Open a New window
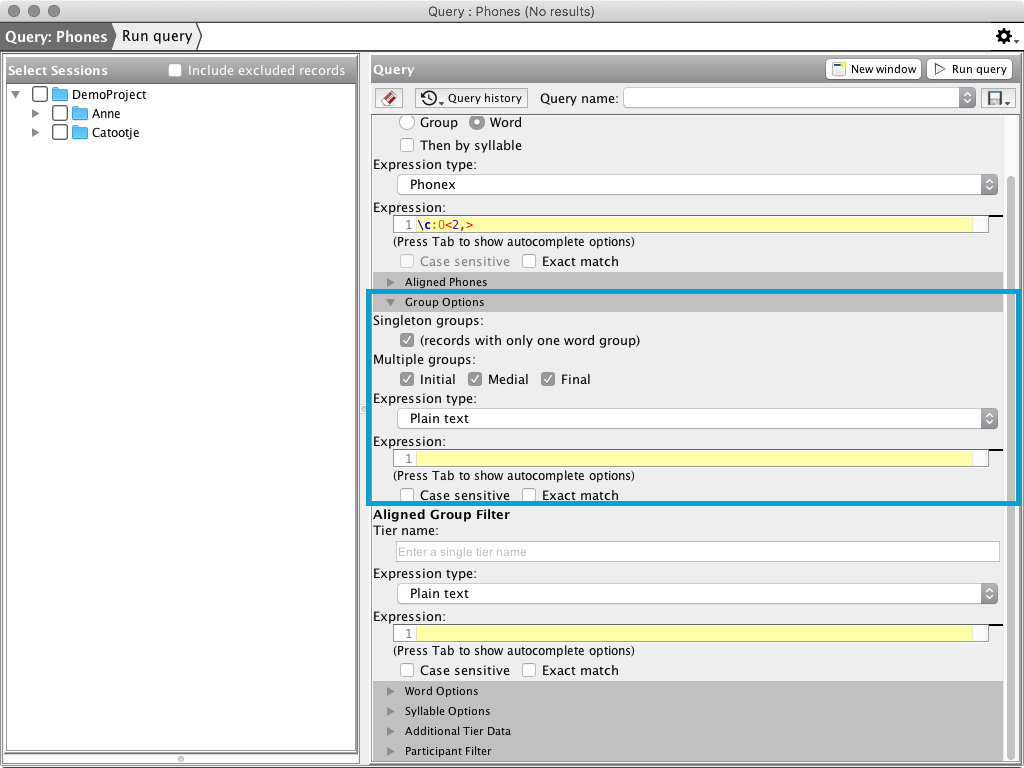This screenshot has width=1024, height=768. [x=874, y=69]
